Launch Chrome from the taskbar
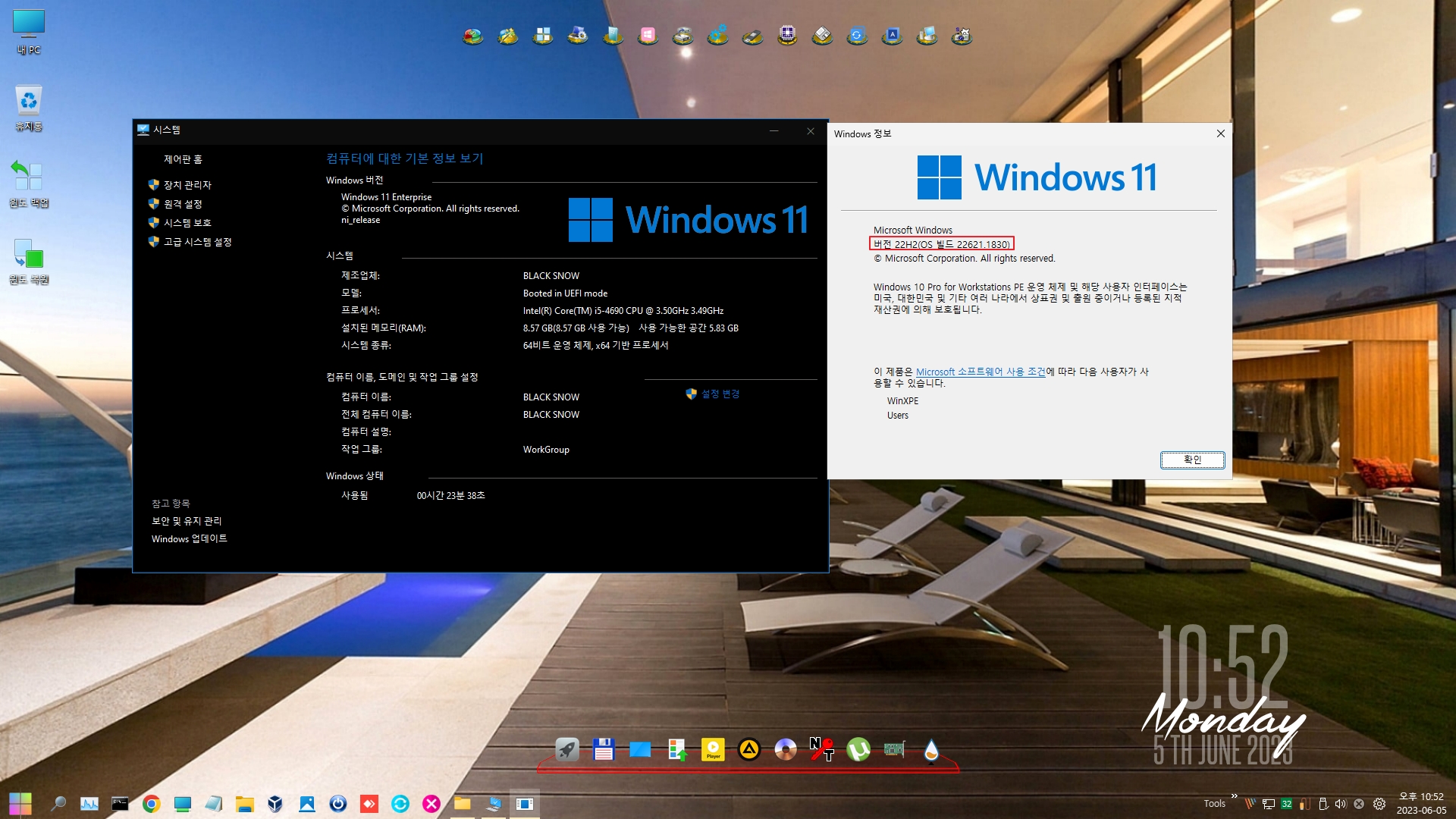1456x819 pixels. [x=151, y=804]
